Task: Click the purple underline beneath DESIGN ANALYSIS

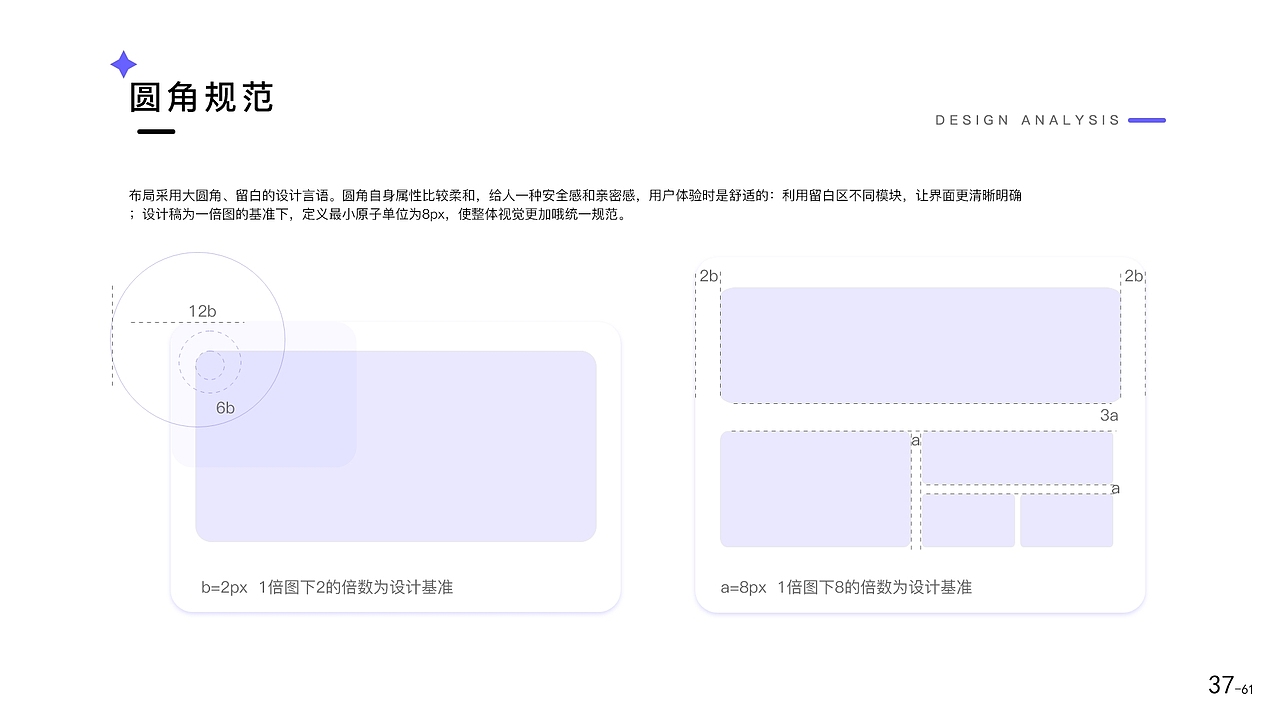Action: pyautogui.click(x=1148, y=120)
